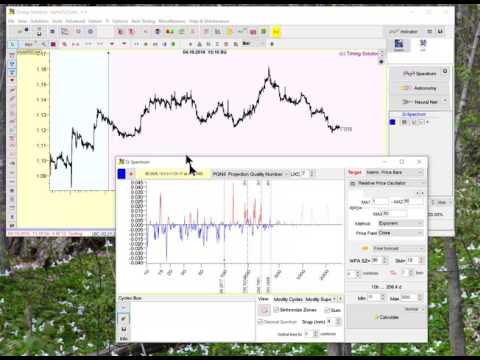This screenshot has width=480, height=360.
Task: Click the Animation button in right panel
Action: point(404,32)
